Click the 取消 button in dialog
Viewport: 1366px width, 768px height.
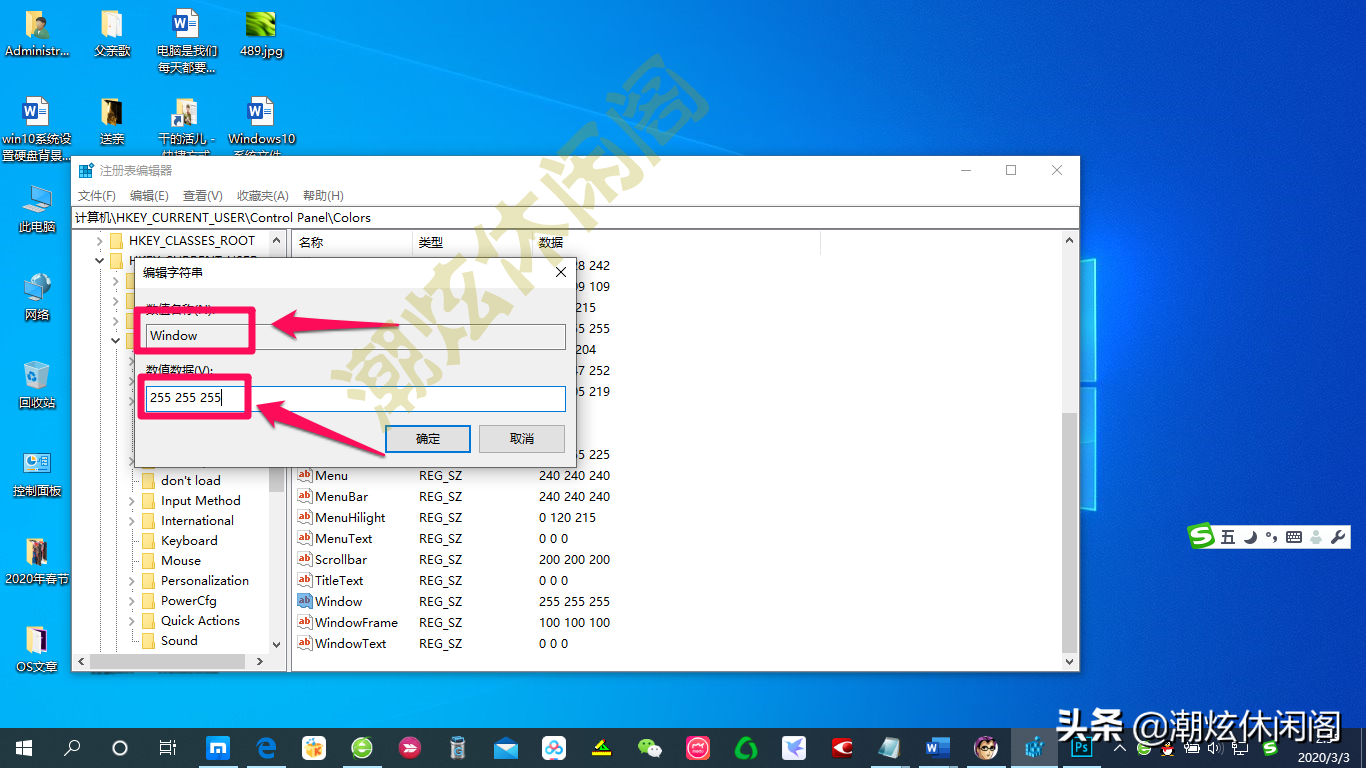pyautogui.click(x=522, y=439)
